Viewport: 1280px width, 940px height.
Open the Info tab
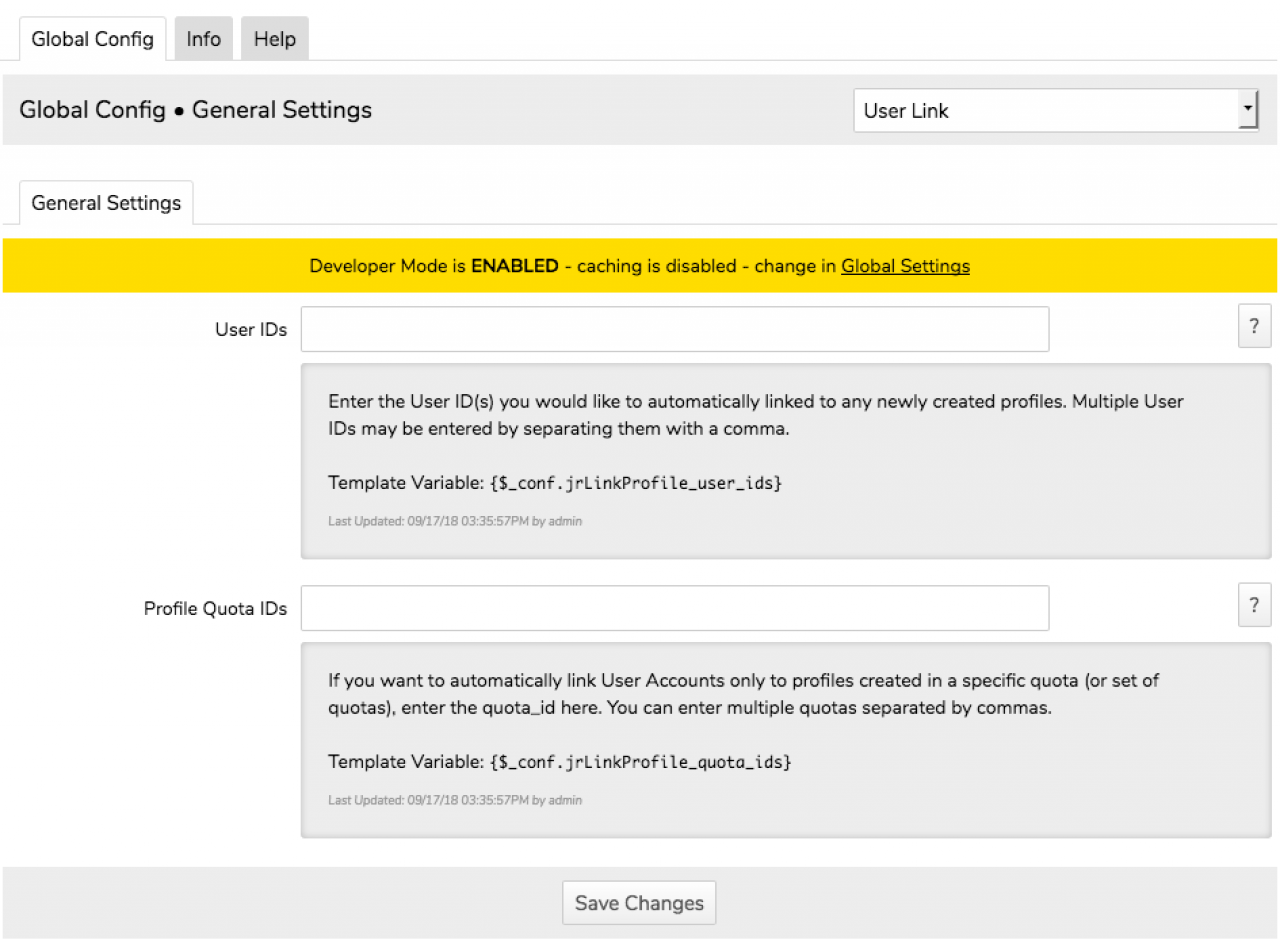point(204,39)
